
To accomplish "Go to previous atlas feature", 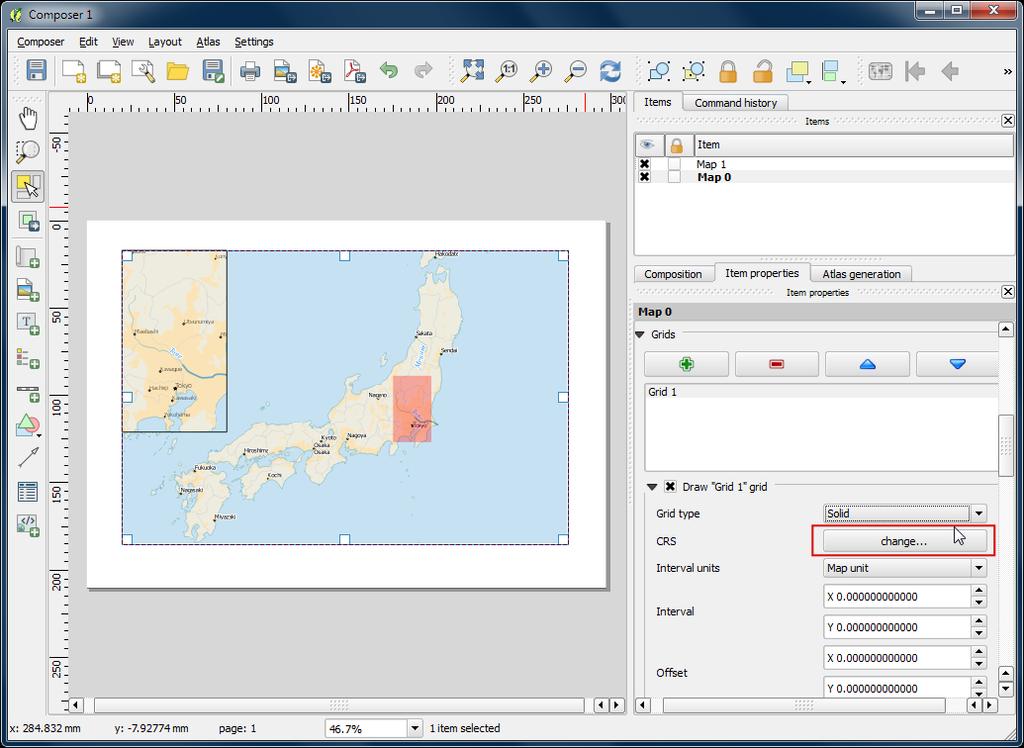I will pyautogui.click(x=950, y=71).
